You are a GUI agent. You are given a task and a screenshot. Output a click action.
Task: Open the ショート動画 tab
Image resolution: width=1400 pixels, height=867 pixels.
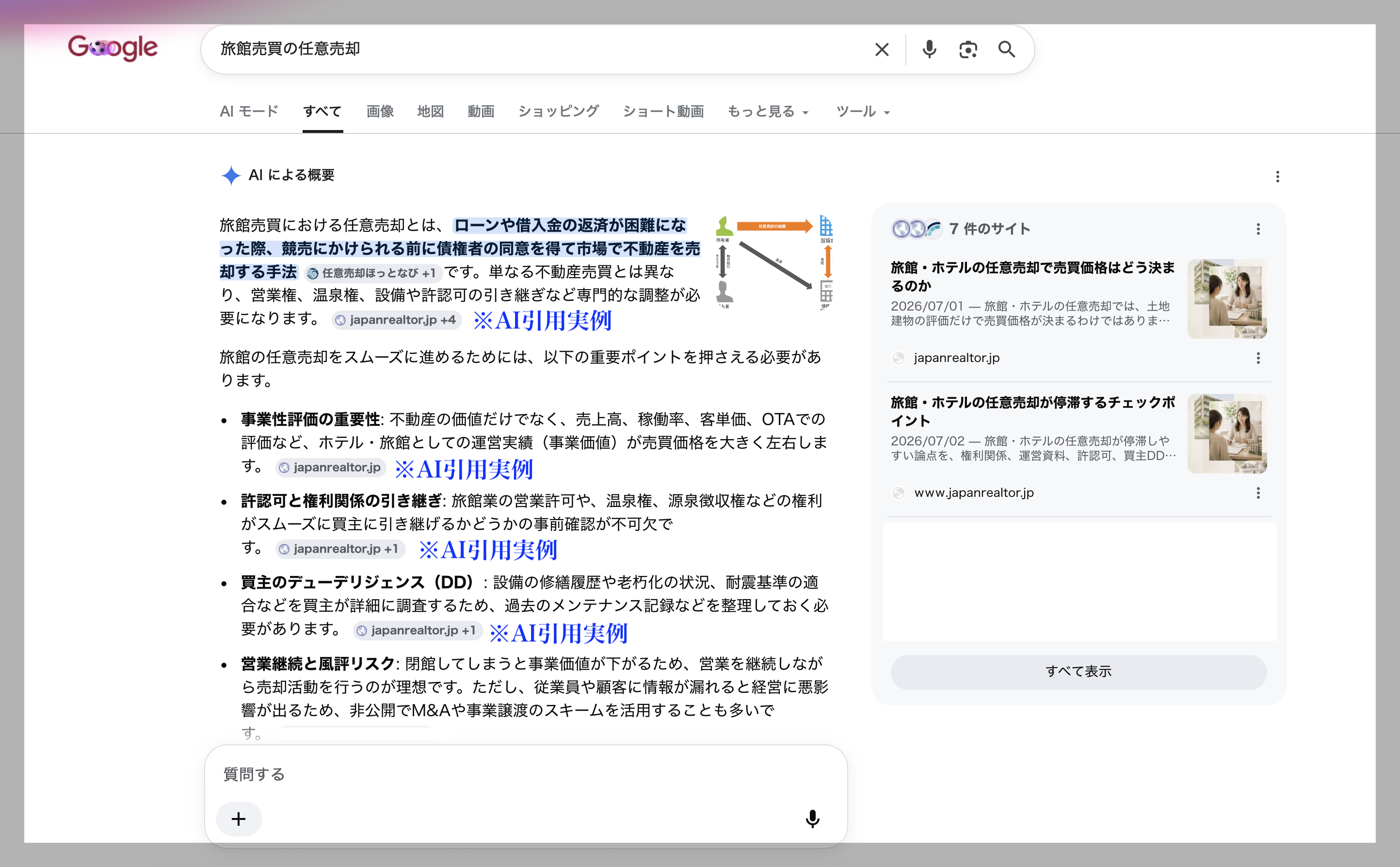point(663,111)
